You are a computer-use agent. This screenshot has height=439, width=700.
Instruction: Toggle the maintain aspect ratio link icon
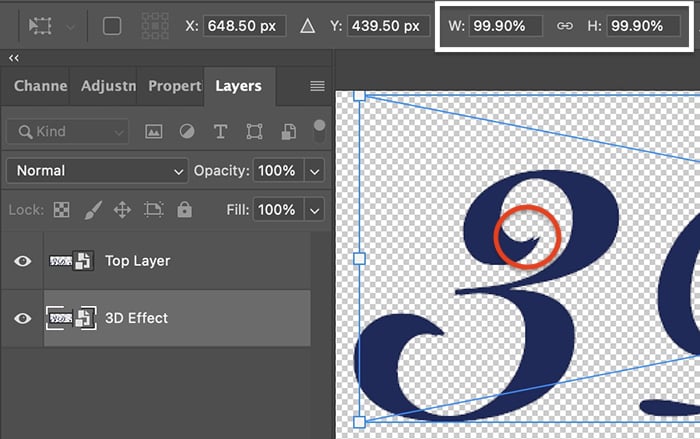click(x=565, y=26)
